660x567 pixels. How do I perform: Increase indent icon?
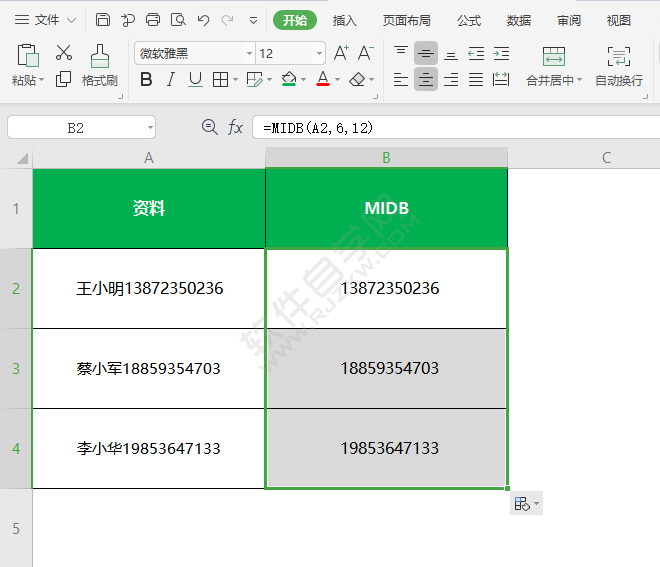(x=501, y=53)
